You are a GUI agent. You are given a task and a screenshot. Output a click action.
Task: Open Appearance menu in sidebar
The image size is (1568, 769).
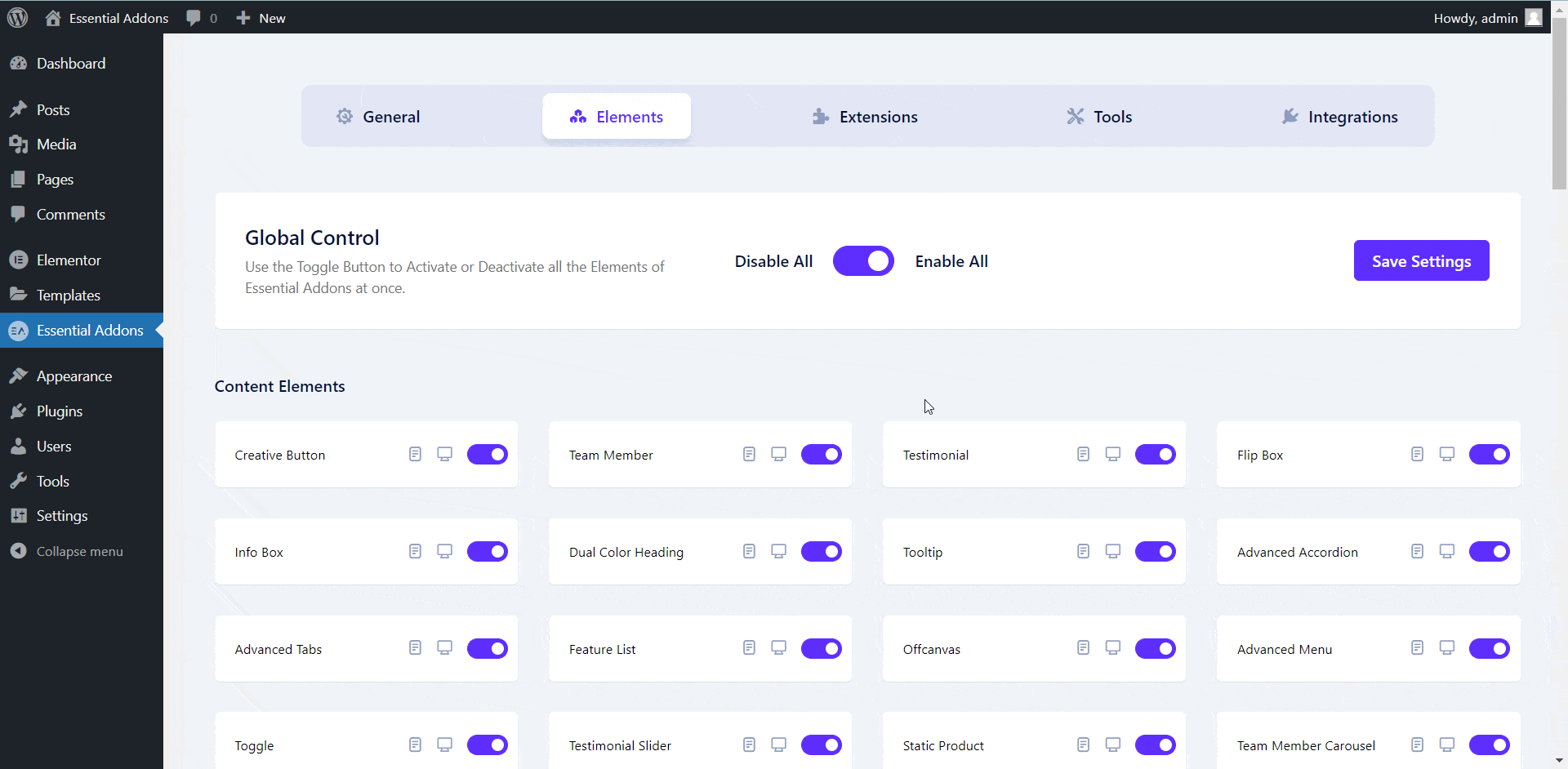coord(82,376)
